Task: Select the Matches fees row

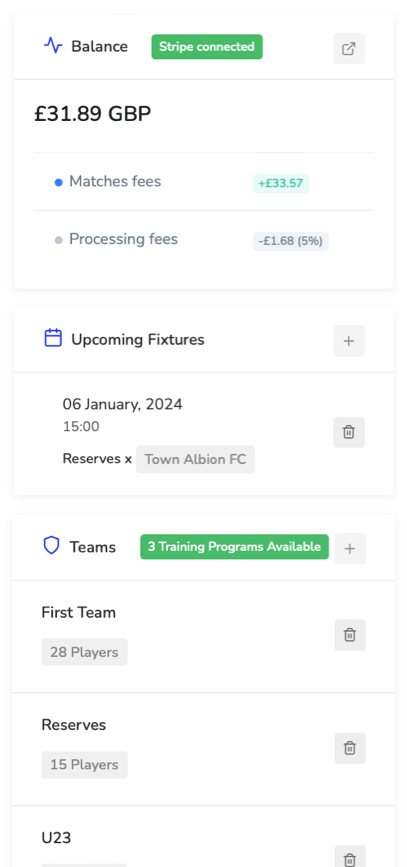Action: [204, 182]
